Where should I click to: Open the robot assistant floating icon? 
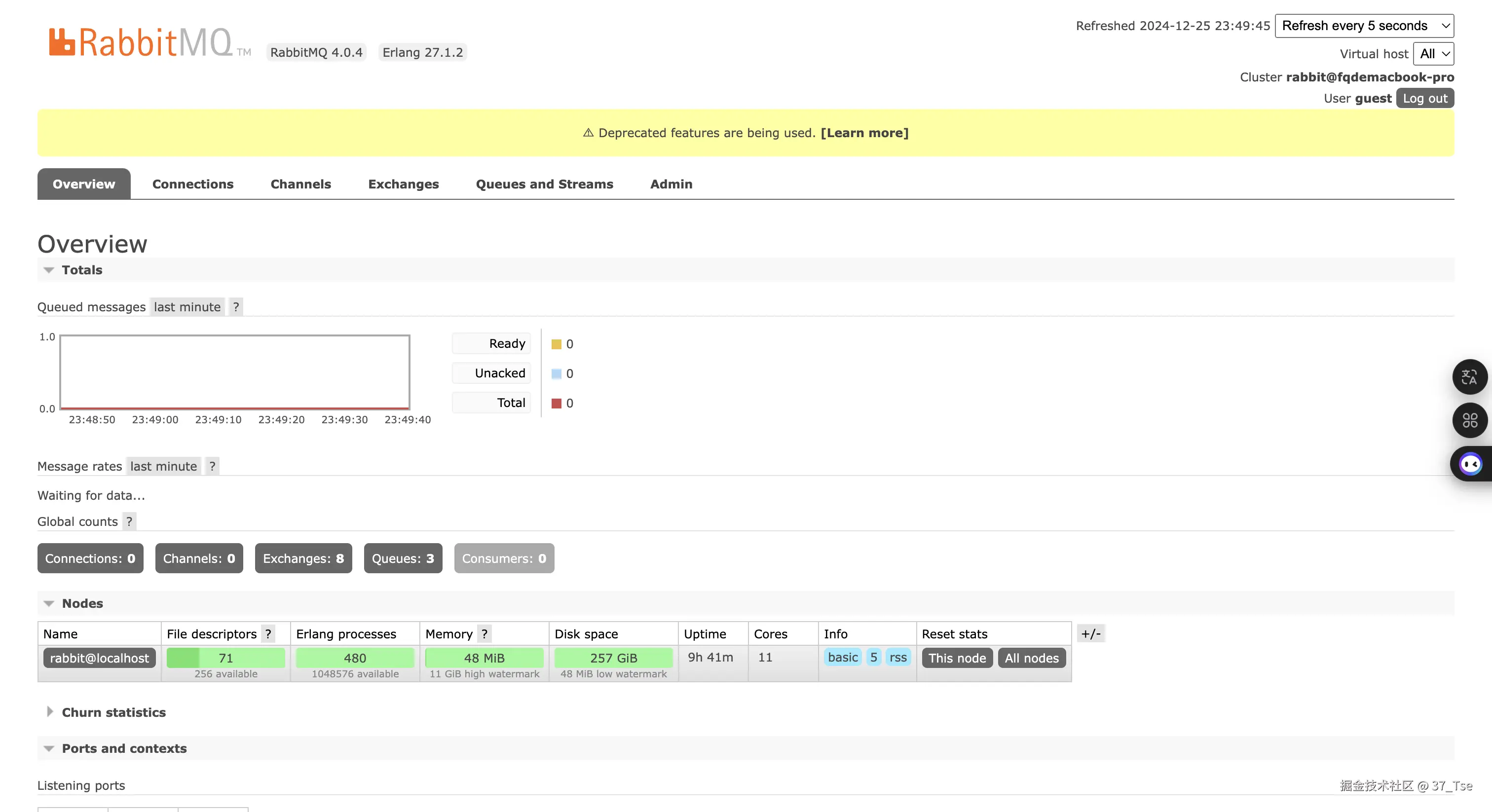(x=1470, y=464)
